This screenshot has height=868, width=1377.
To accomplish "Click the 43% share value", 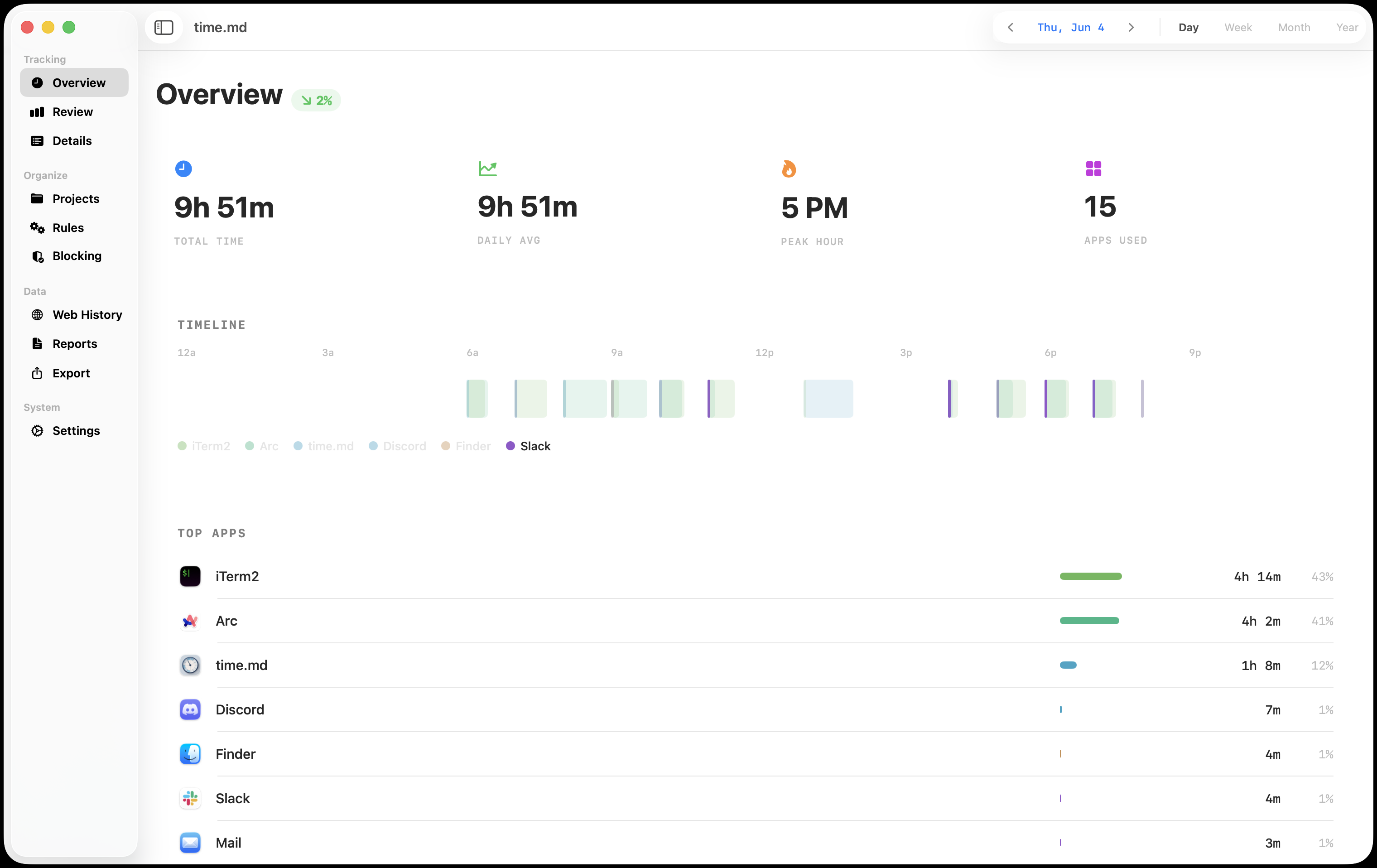I will pyautogui.click(x=1322, y=577).
